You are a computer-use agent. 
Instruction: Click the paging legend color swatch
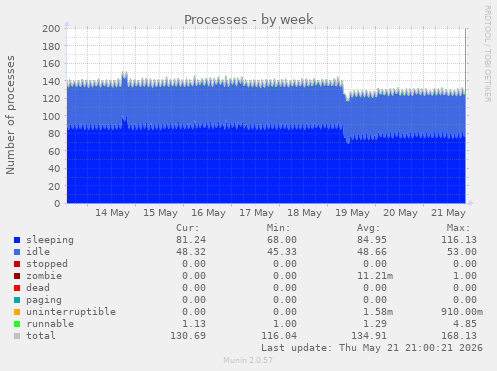point(17,300)
